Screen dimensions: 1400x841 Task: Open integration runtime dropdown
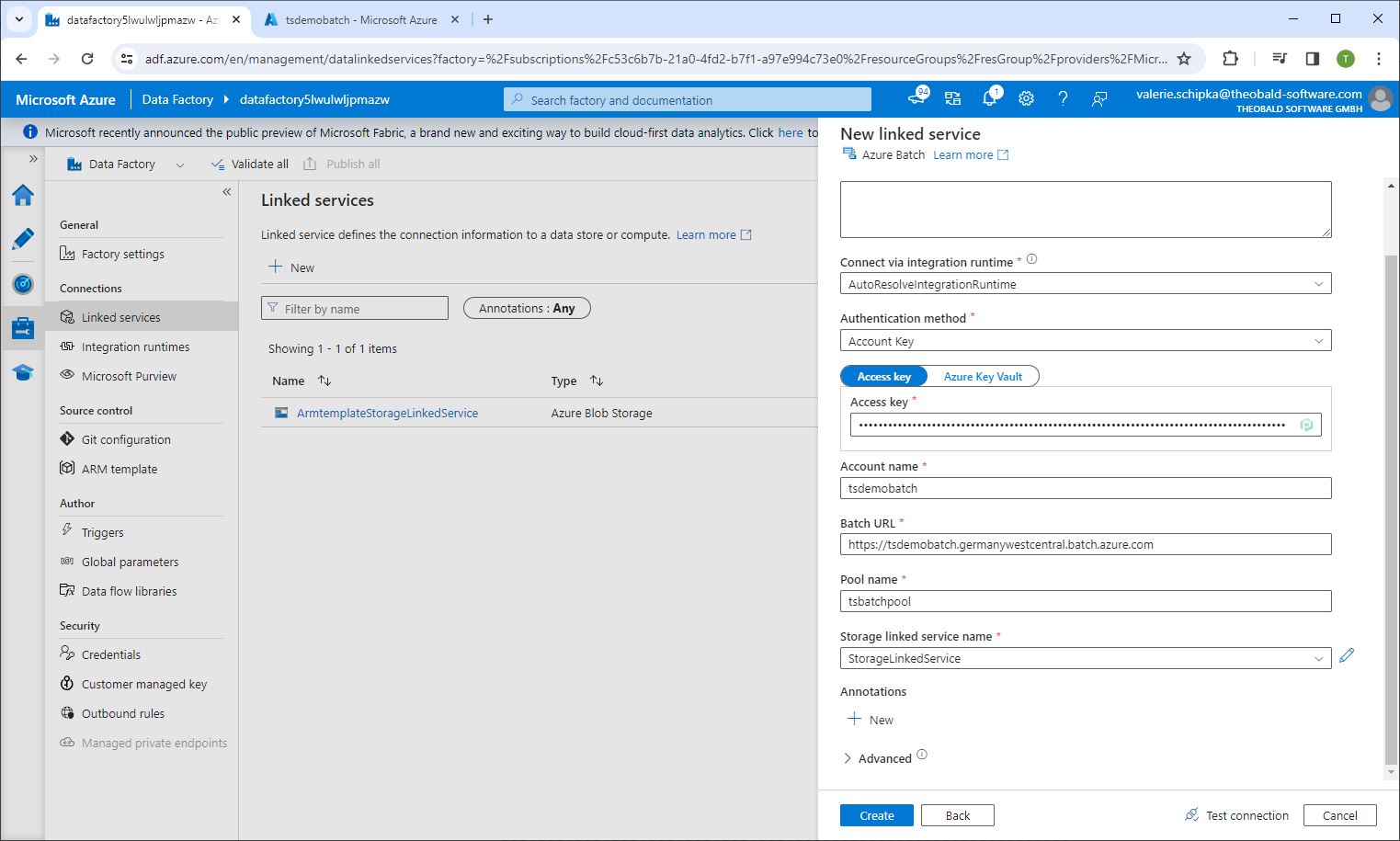click(1086, 284)
